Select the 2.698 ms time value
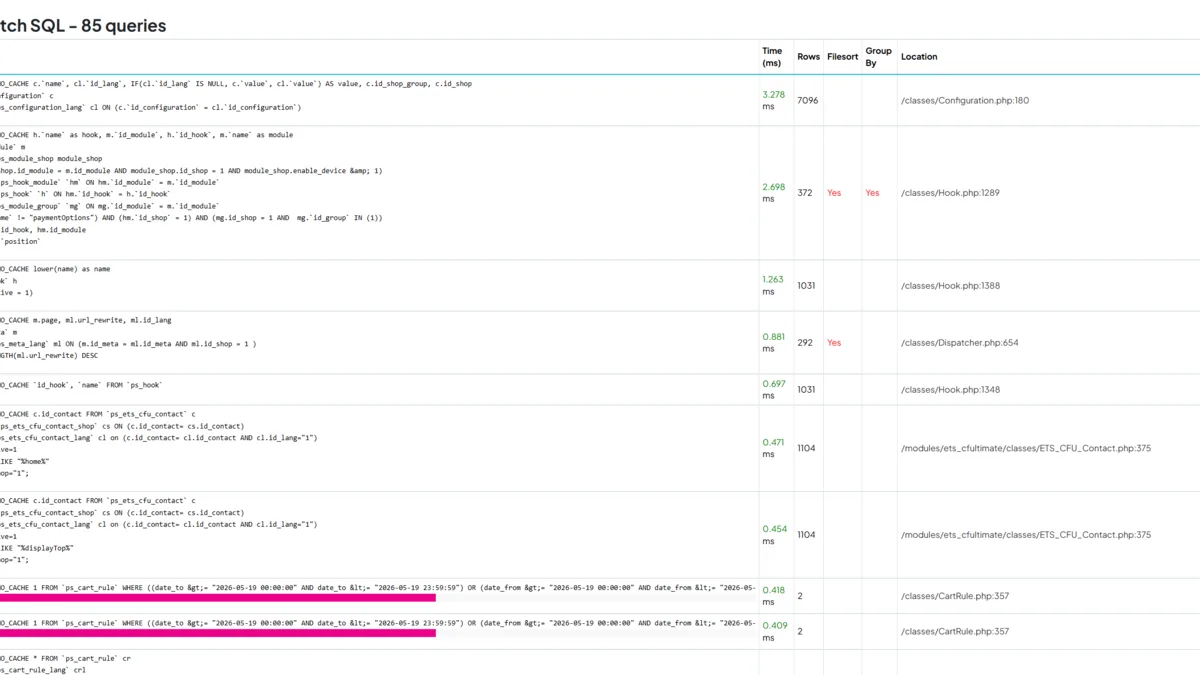The image size is (1200, 675). click(x=773, y=192)
